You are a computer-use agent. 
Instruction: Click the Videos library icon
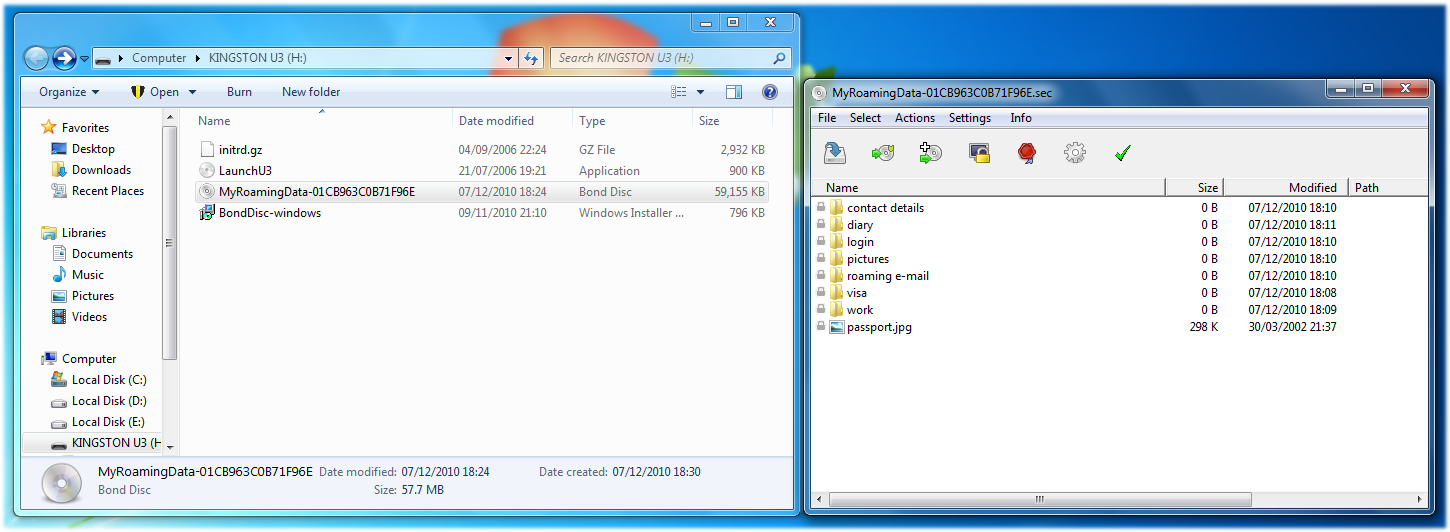pyautogui.click(x=58, y=317)
